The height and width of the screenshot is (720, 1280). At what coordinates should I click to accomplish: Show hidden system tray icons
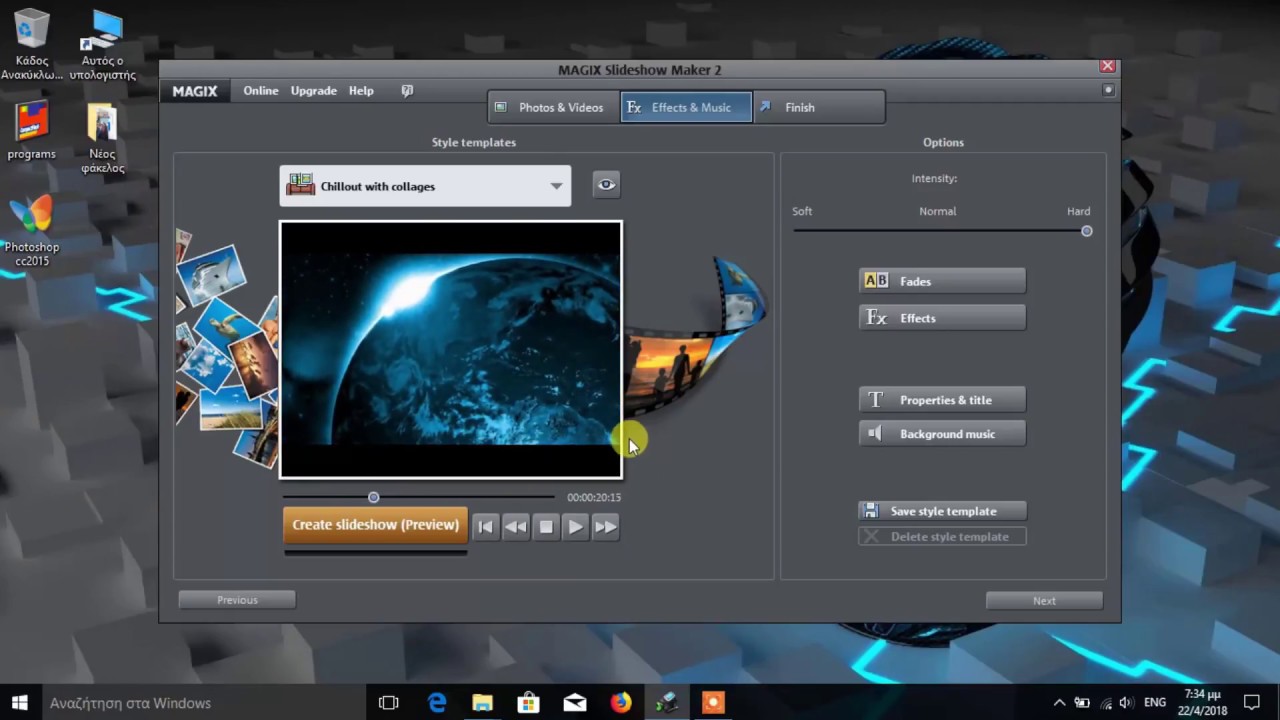click(1060, 702)
